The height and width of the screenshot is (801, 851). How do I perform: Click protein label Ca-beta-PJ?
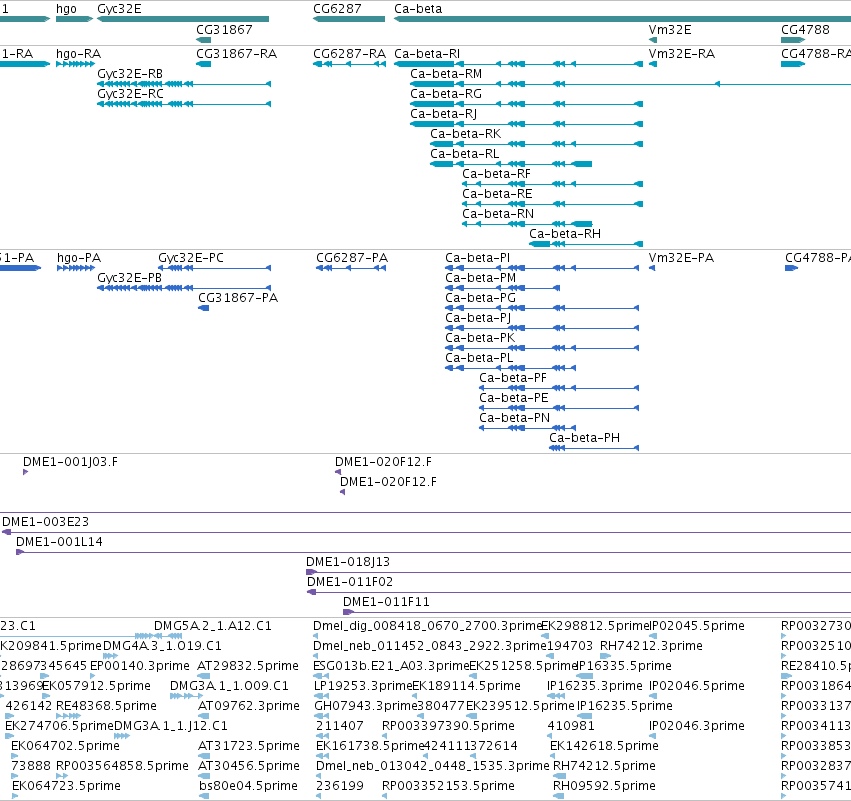point(478,318)
